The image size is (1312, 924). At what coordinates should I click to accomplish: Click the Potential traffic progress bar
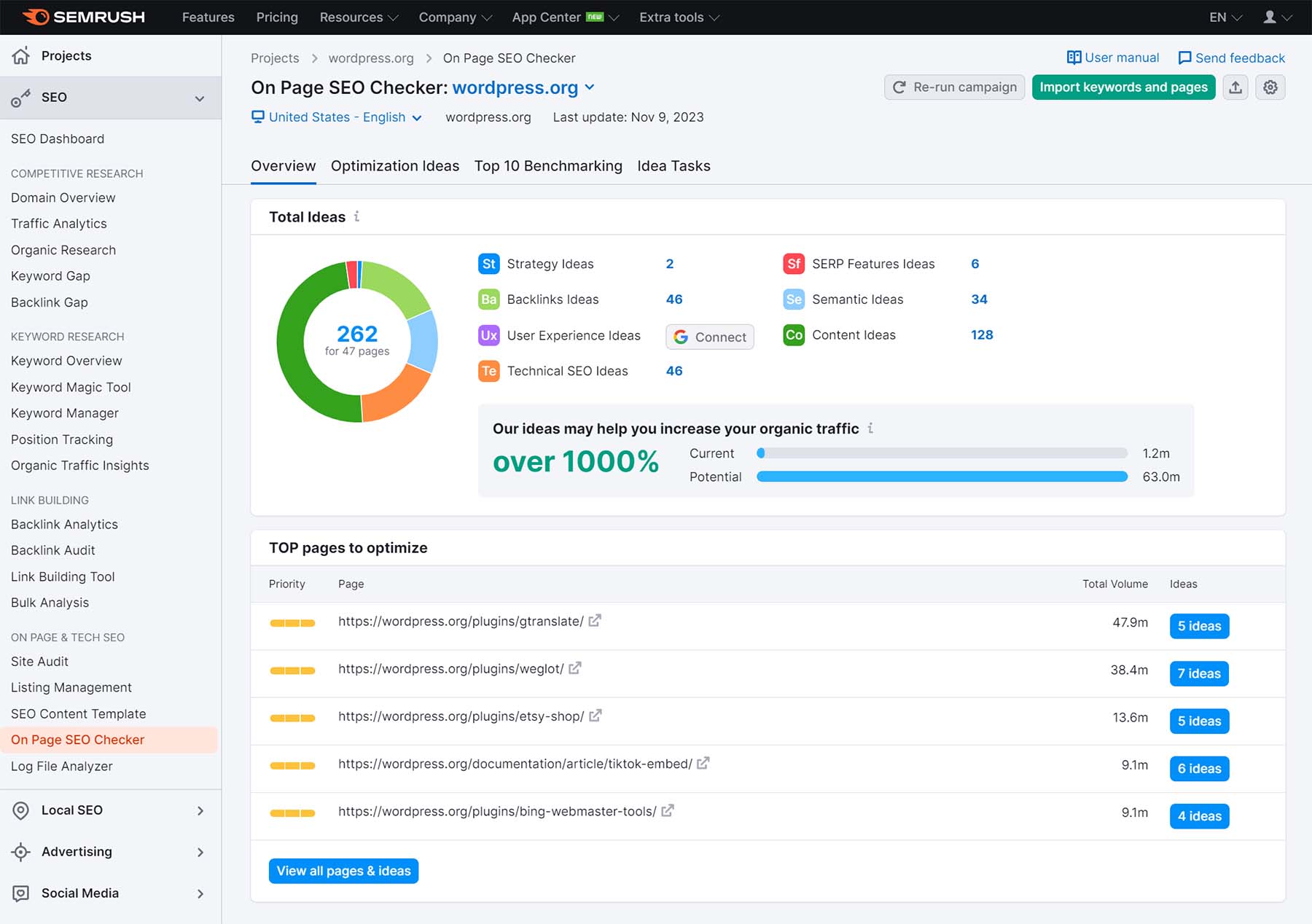click(x=941, y=477)
